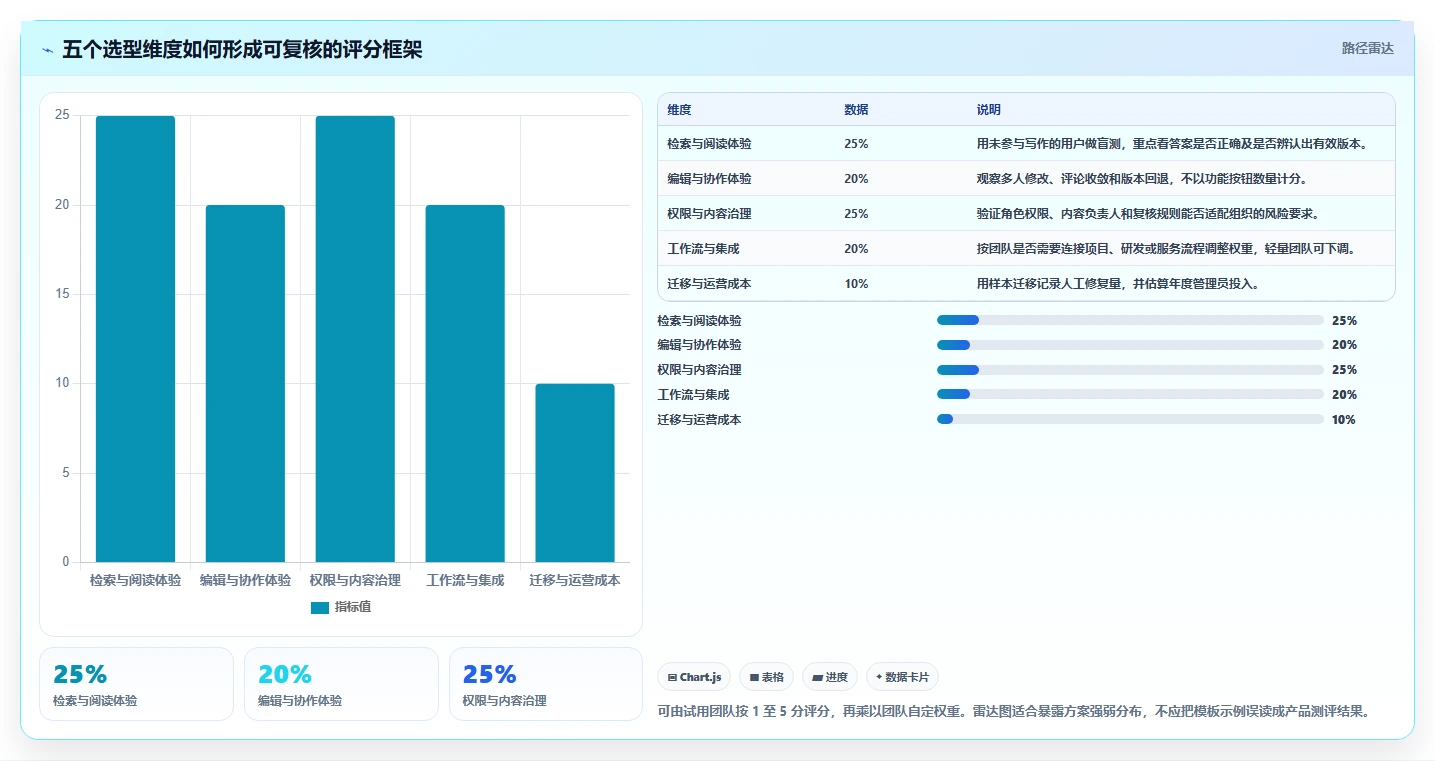
Task: Select the 迁移与运营成本 table row name
Action: click(x=709, y=284)
